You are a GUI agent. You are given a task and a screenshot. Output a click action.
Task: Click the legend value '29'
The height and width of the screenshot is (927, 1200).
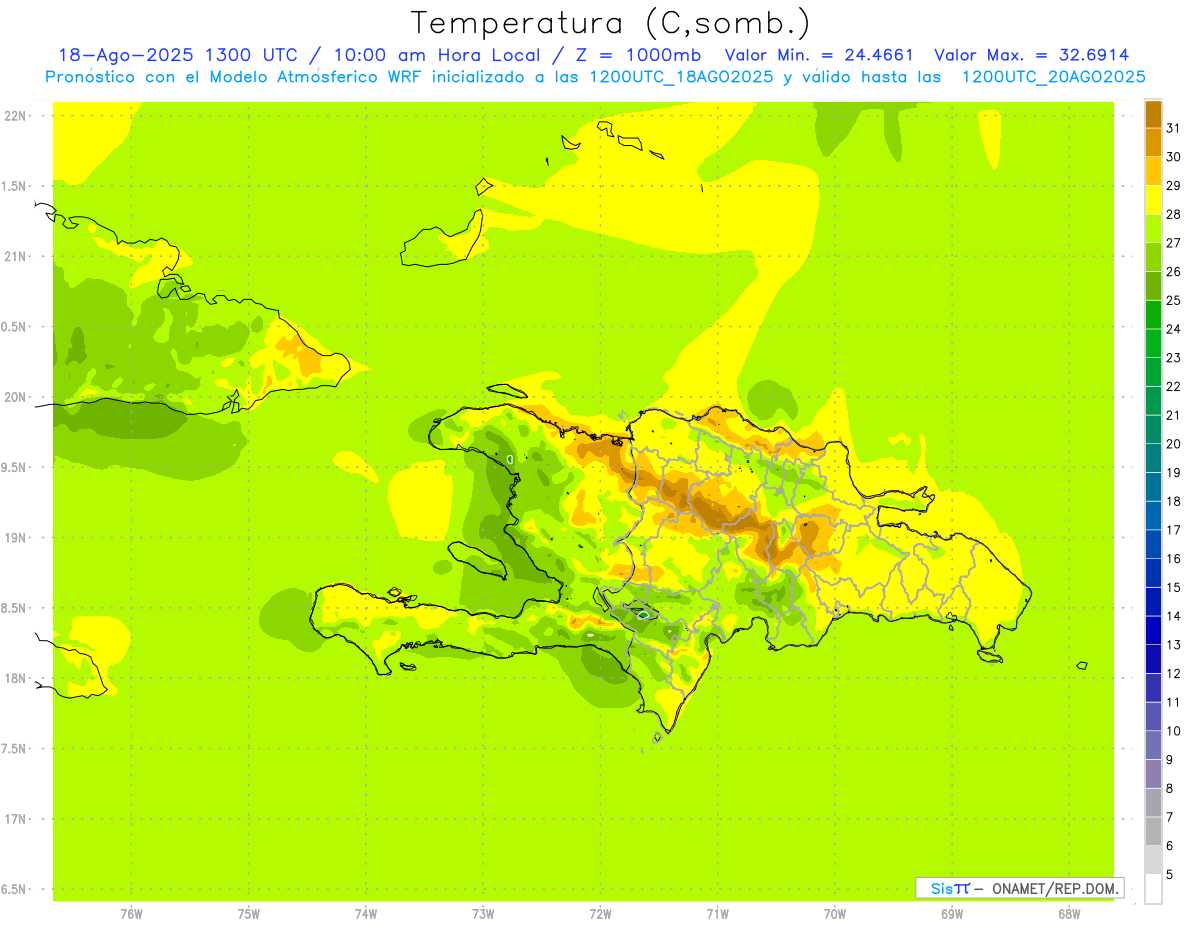click(x=1173, y=185)
